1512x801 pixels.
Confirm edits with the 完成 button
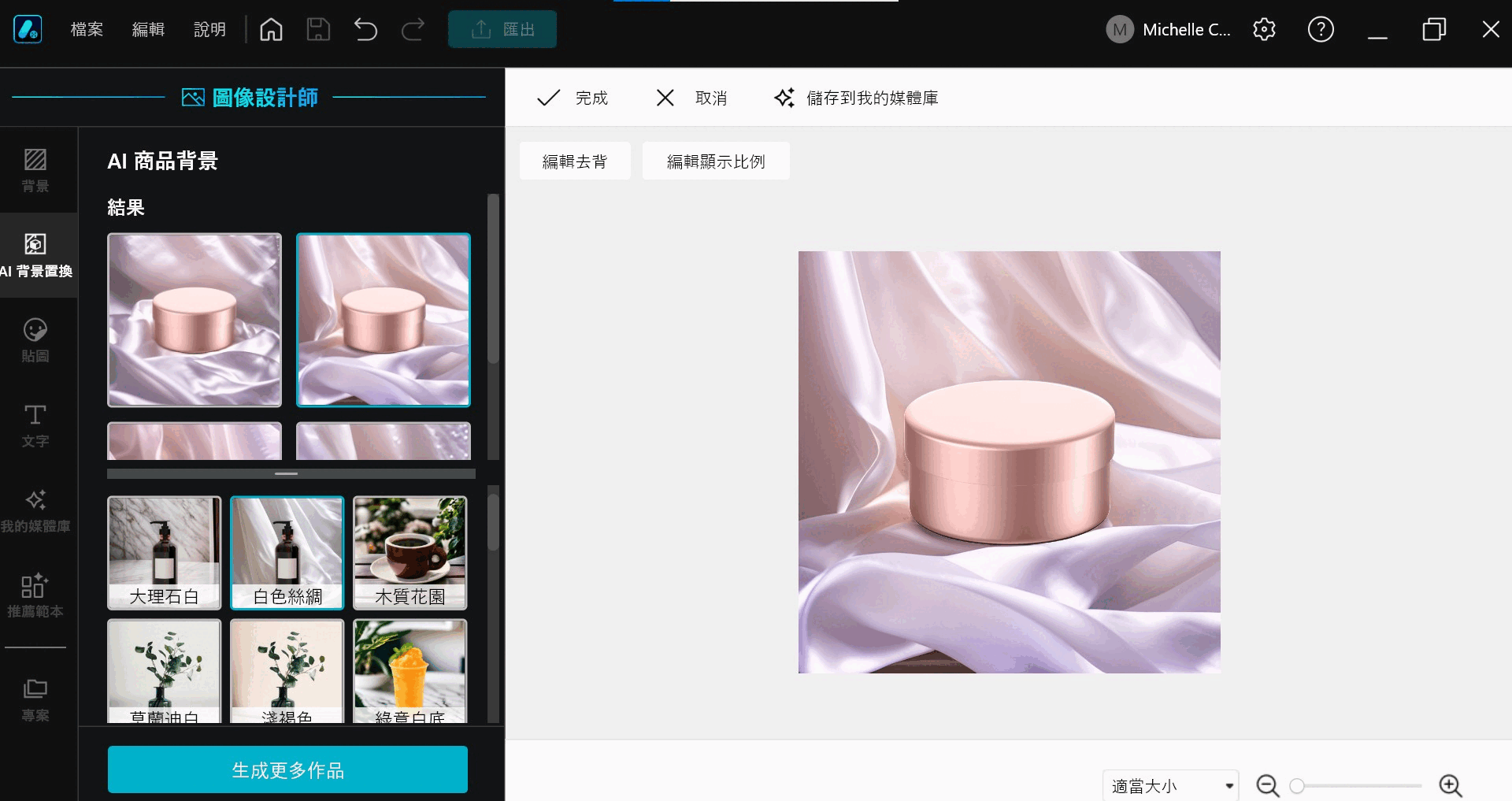pos(573,97)
